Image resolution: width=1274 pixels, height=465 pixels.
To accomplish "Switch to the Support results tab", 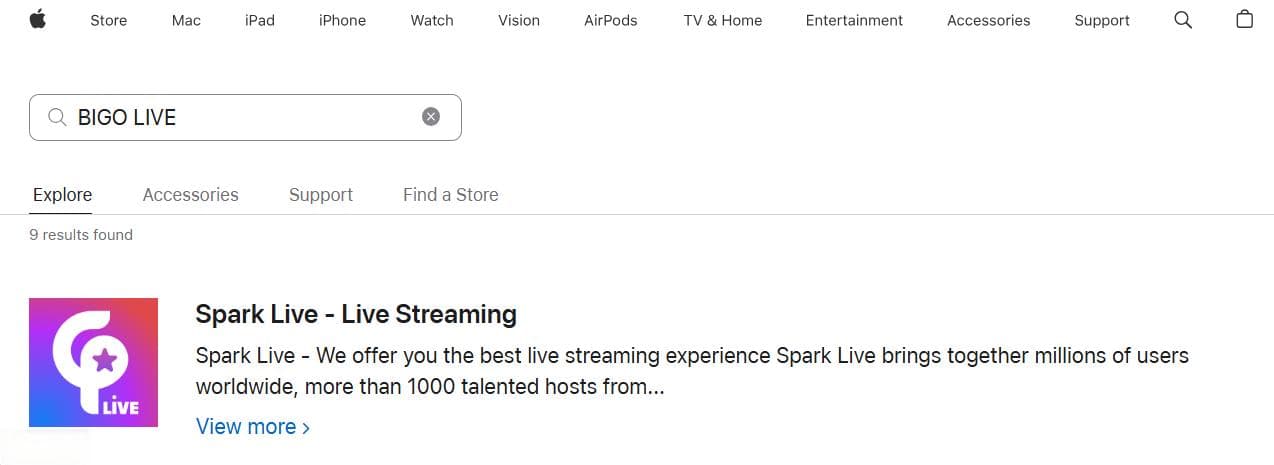I will point(321,195).
